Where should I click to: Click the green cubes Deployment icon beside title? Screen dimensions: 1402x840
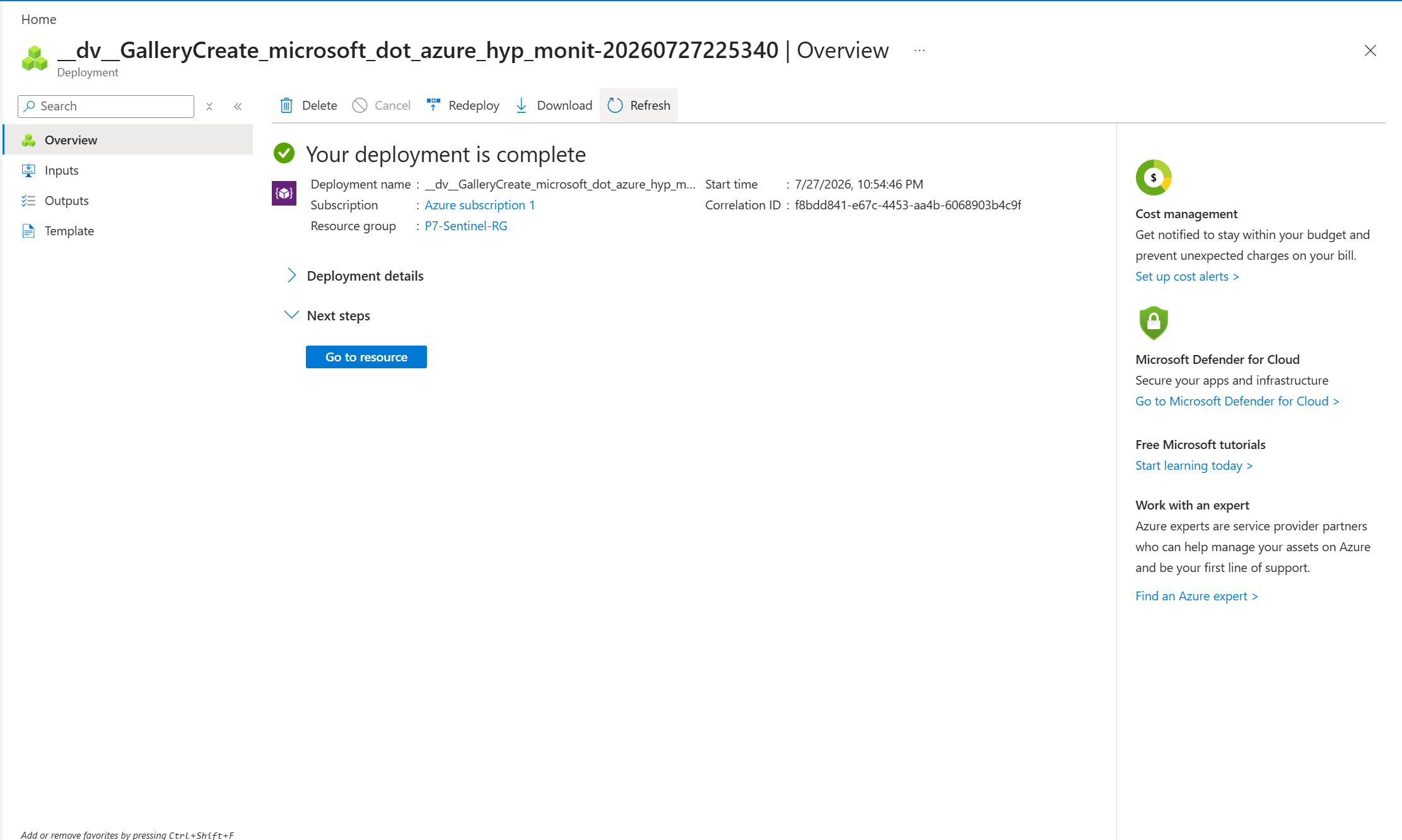[x=35, y=58]
